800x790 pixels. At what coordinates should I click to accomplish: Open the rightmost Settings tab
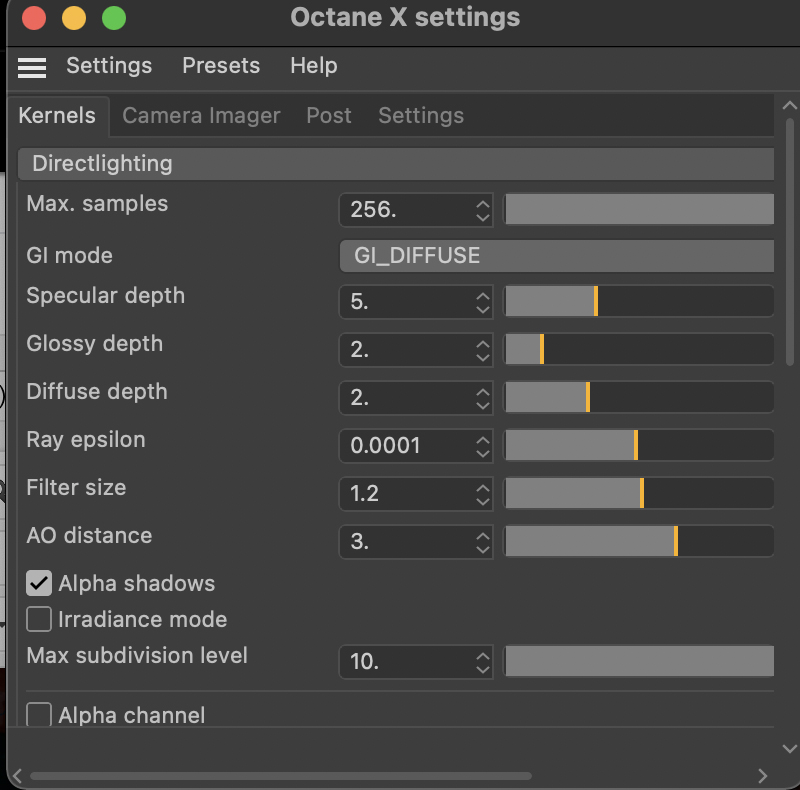pos(421,116)
